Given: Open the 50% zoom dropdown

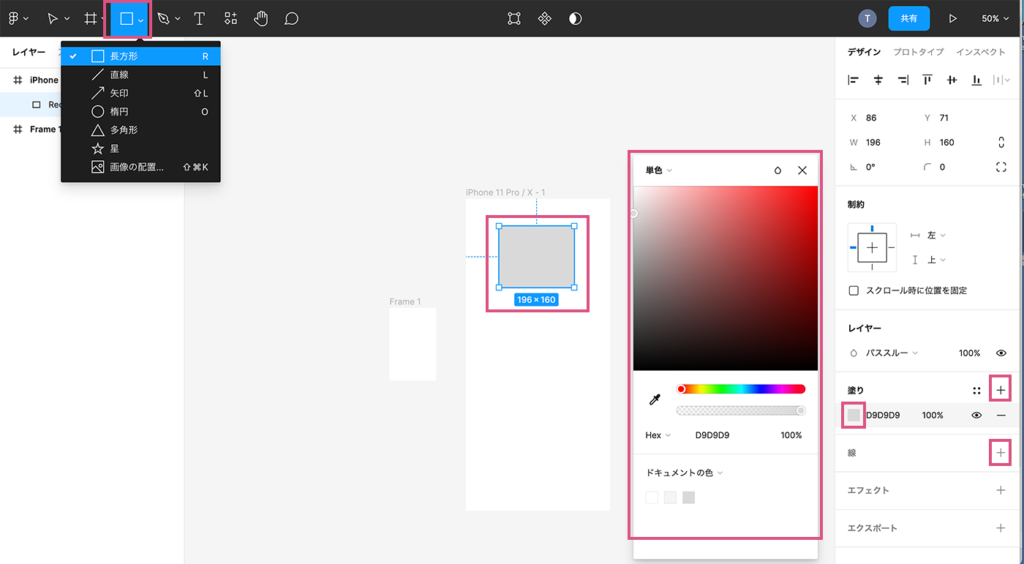Looking at the screenshot, I should (x=995, y=18).
